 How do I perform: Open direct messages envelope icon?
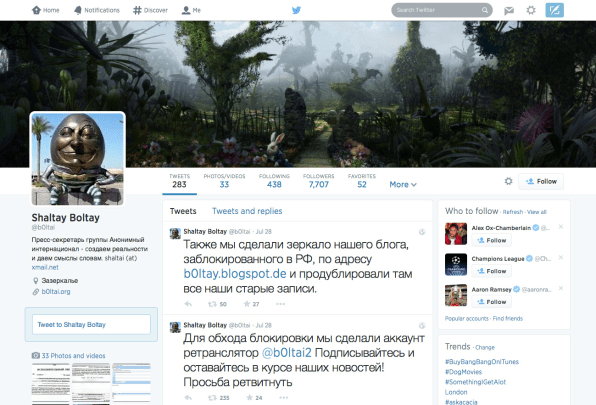tap(509, 11)
